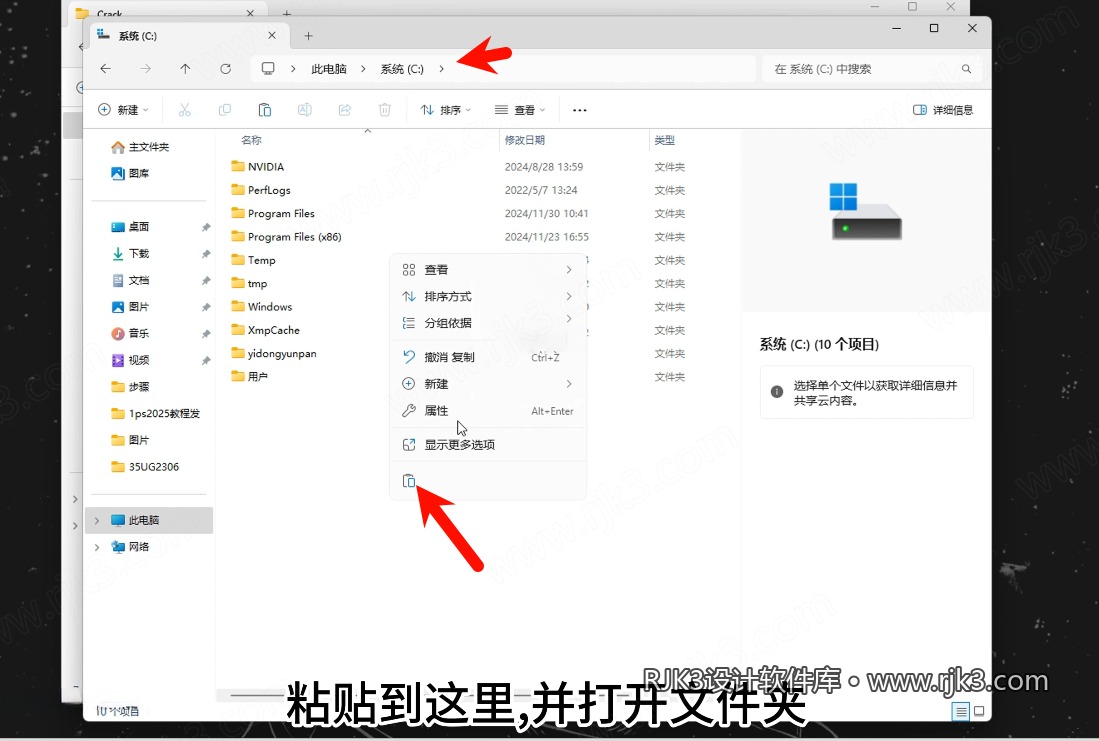Close the 系统 (C:) tab
The image size is (1099, 741).
pos(272,36)
